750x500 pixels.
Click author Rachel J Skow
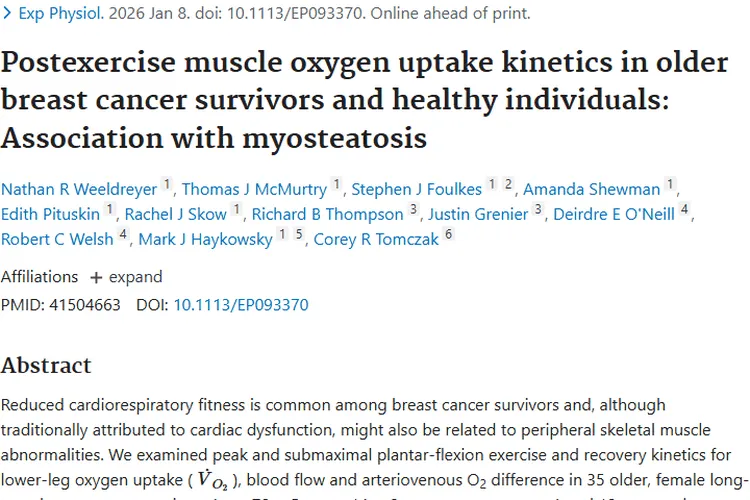(x=176, y=214)
